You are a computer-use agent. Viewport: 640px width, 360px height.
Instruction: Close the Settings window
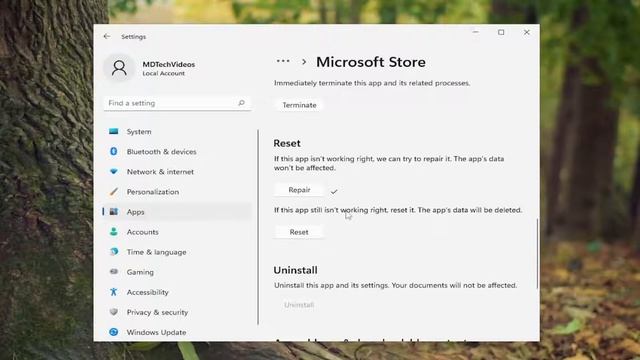point(527,32)
